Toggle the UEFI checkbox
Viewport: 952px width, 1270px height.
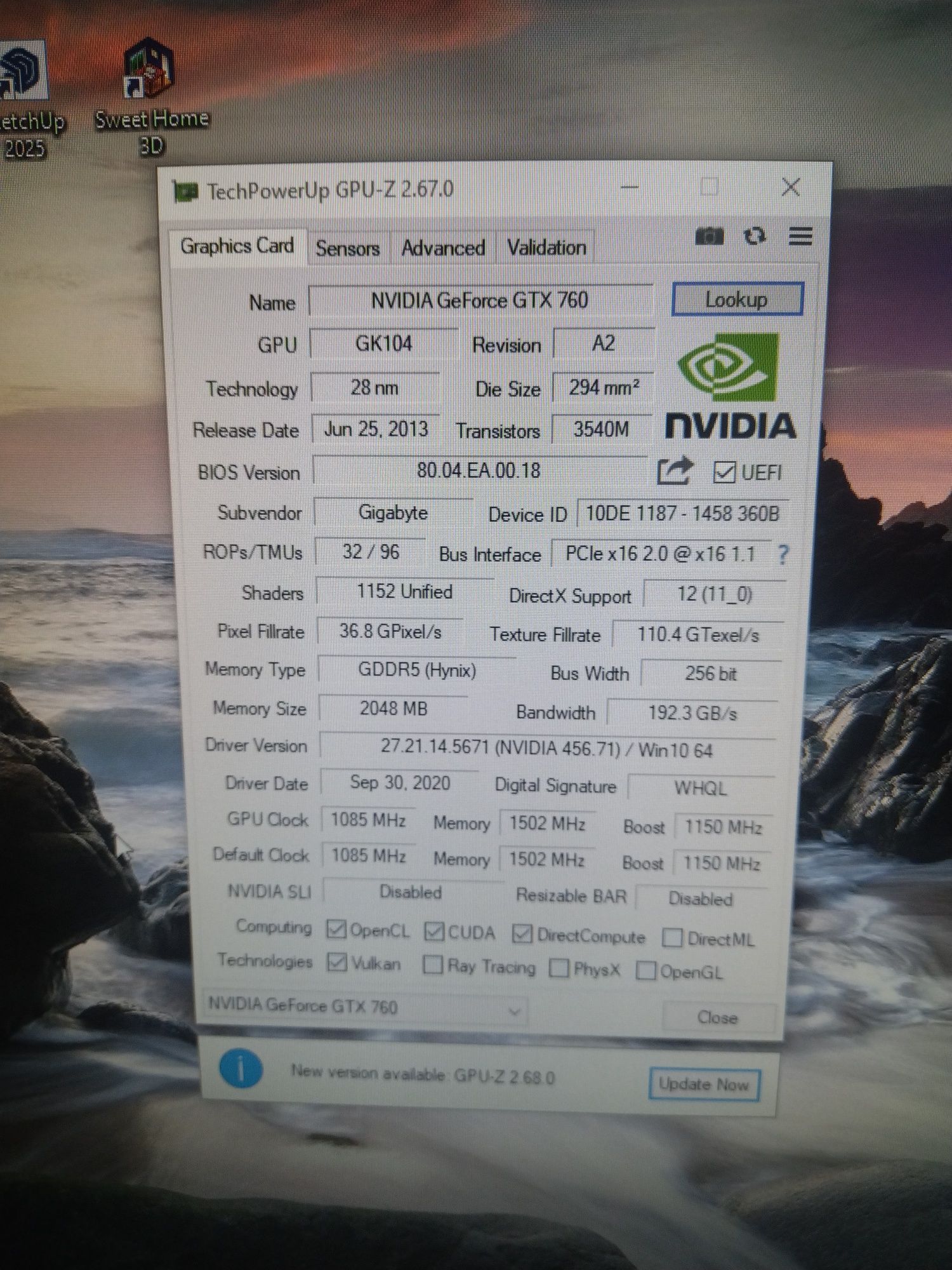pos(724,472)
